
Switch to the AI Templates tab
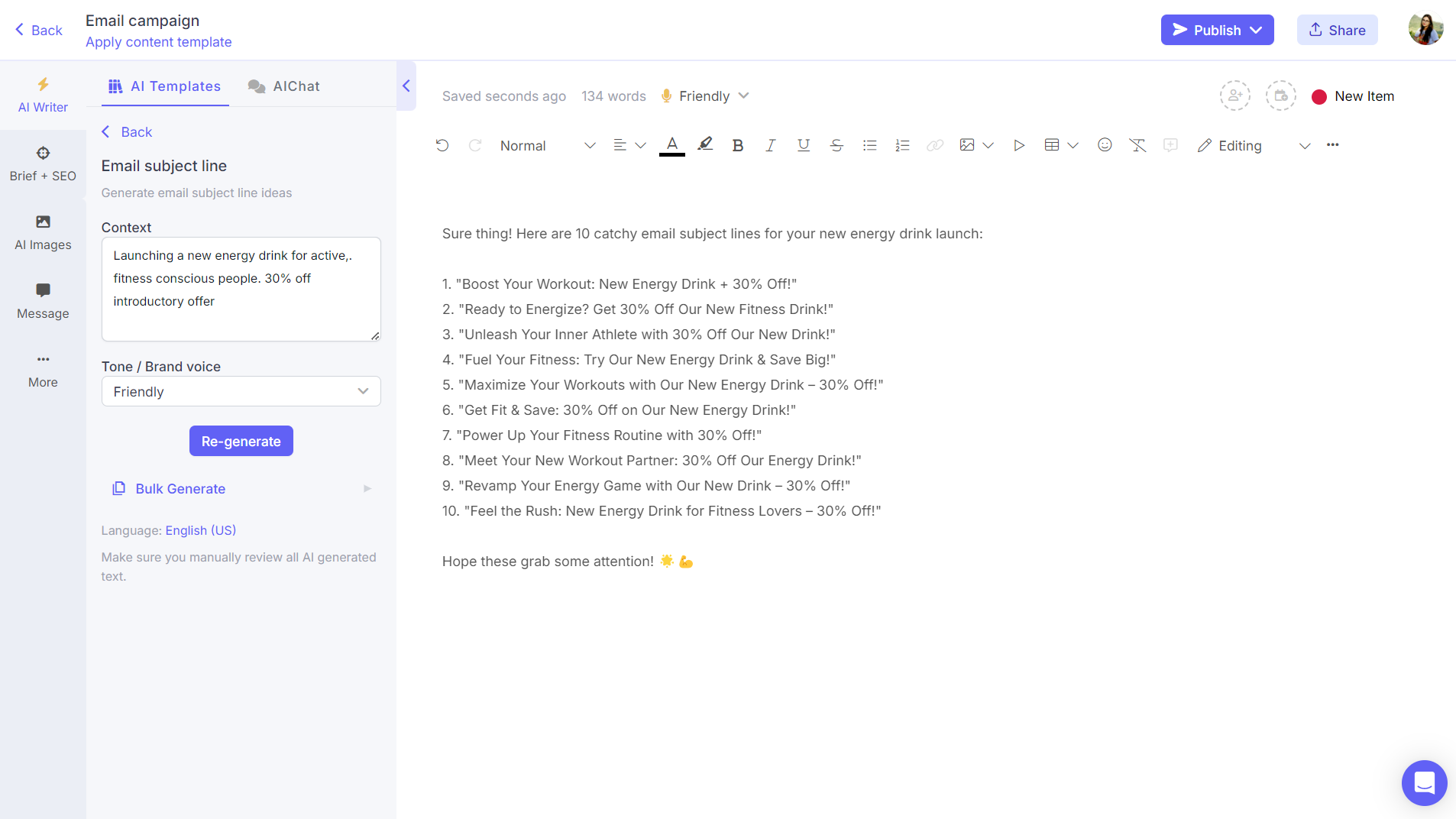pyautogui.click(x=165, y=86)
